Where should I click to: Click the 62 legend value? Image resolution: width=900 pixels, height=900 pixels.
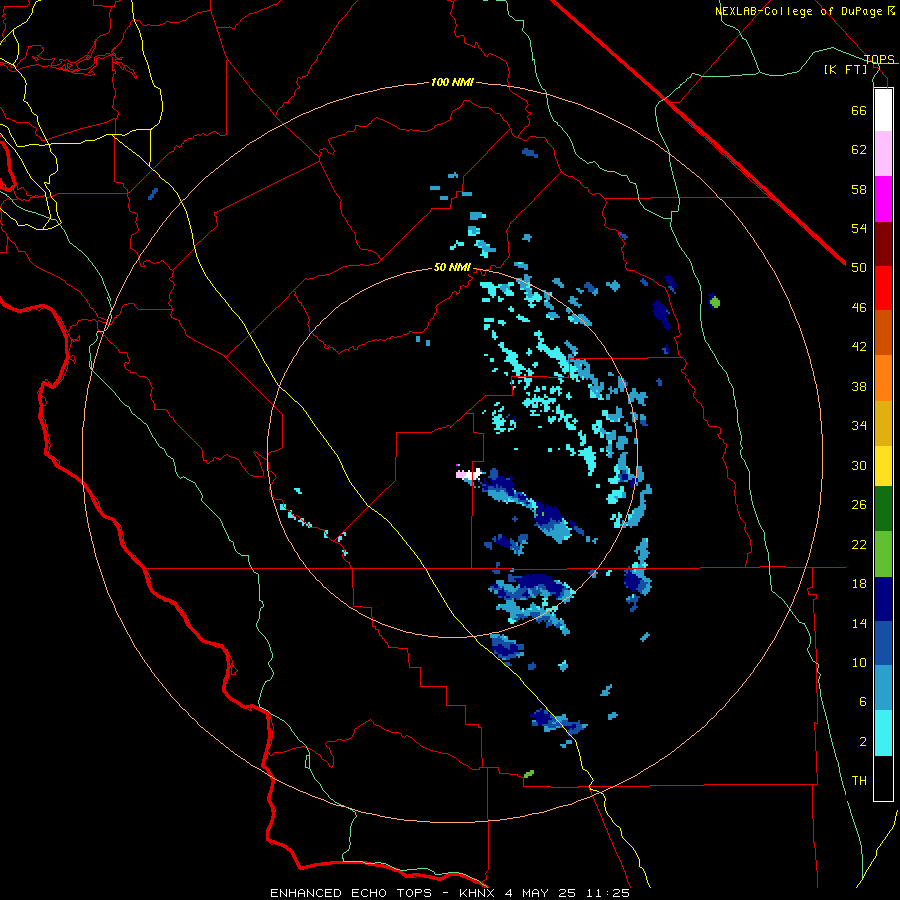tap(859, 150)
